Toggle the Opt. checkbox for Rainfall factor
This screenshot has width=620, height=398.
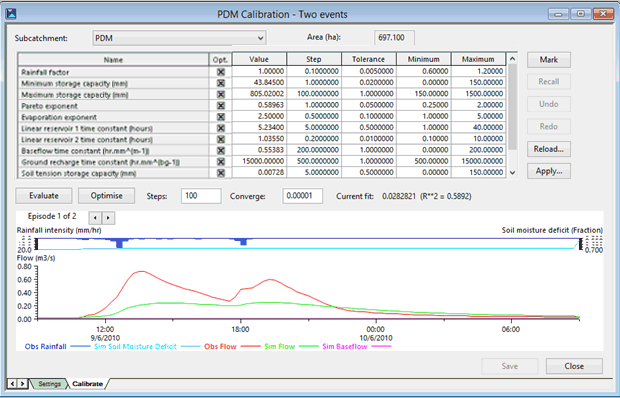pos(221,72)
